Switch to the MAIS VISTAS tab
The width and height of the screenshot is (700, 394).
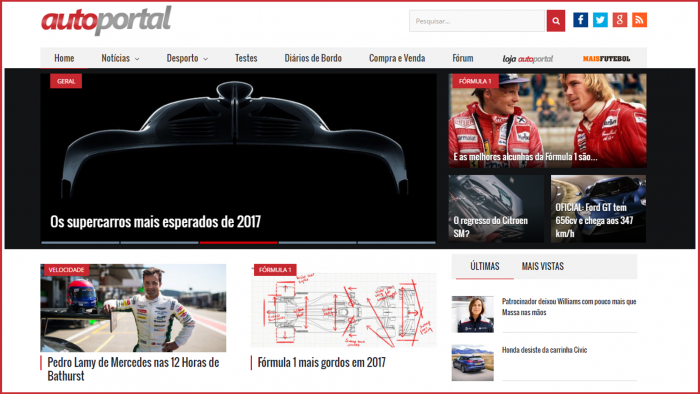[x=543, y=266]
